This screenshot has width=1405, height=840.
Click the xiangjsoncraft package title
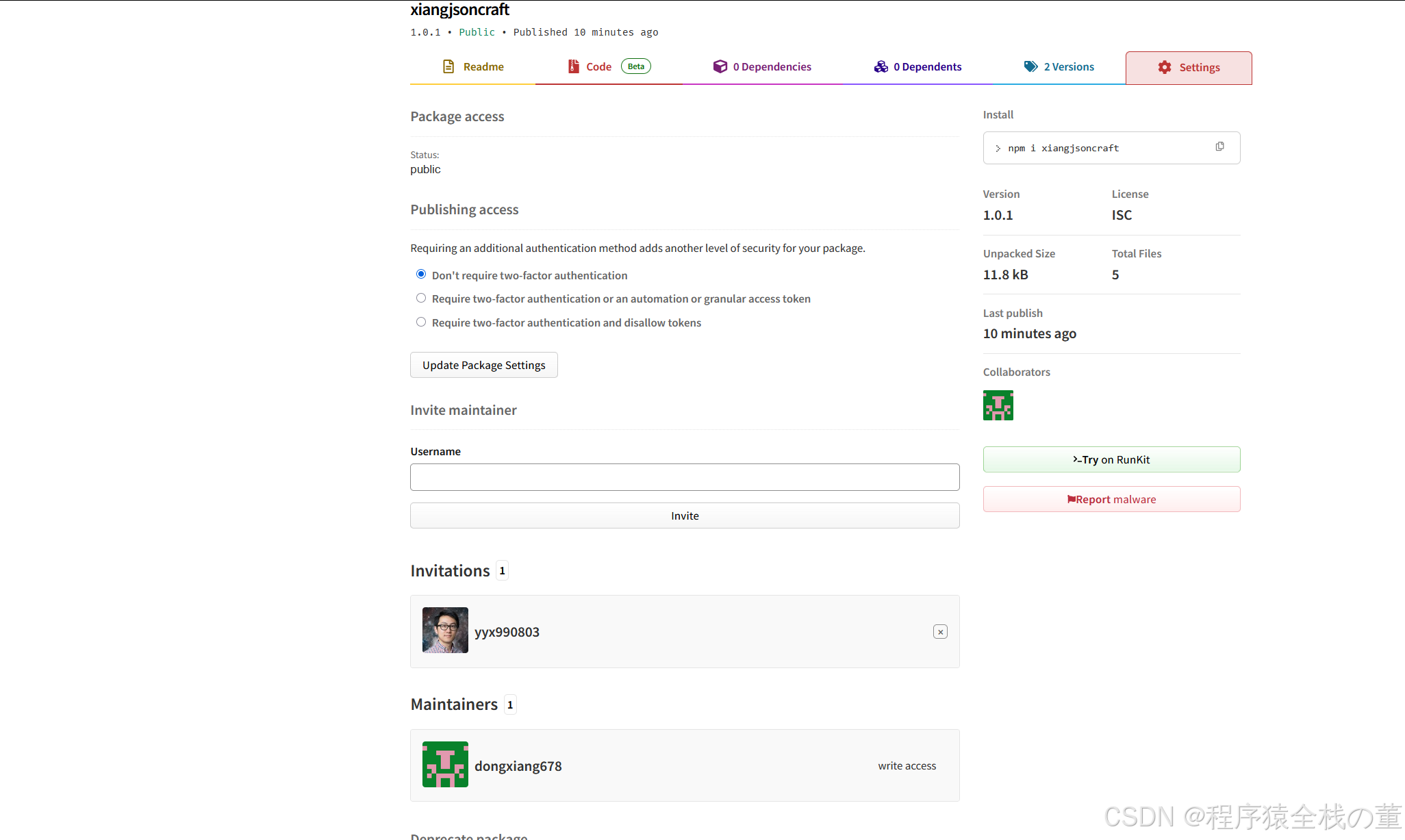[x=459, y=10]
